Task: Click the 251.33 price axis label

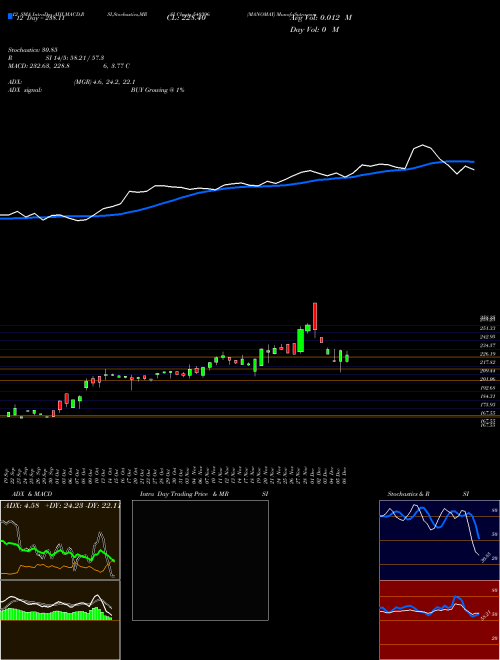Action: tap(489, 328)
